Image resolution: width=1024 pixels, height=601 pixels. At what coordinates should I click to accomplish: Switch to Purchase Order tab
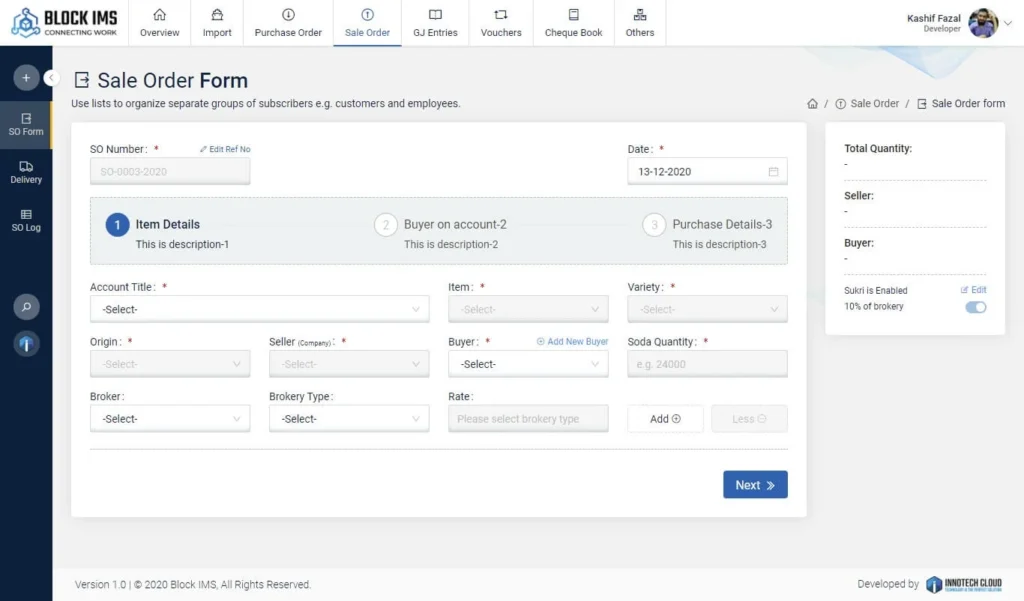(288, 23)
